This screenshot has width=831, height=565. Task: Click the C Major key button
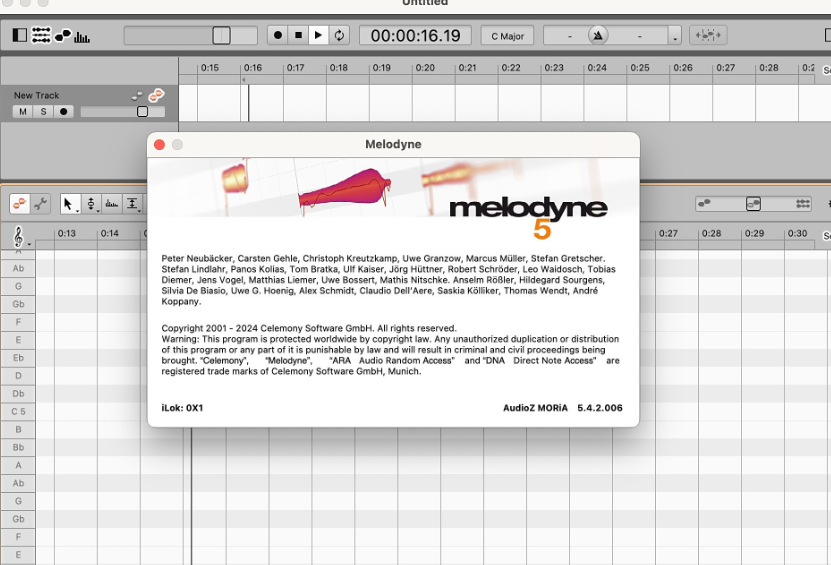point(507,36)
